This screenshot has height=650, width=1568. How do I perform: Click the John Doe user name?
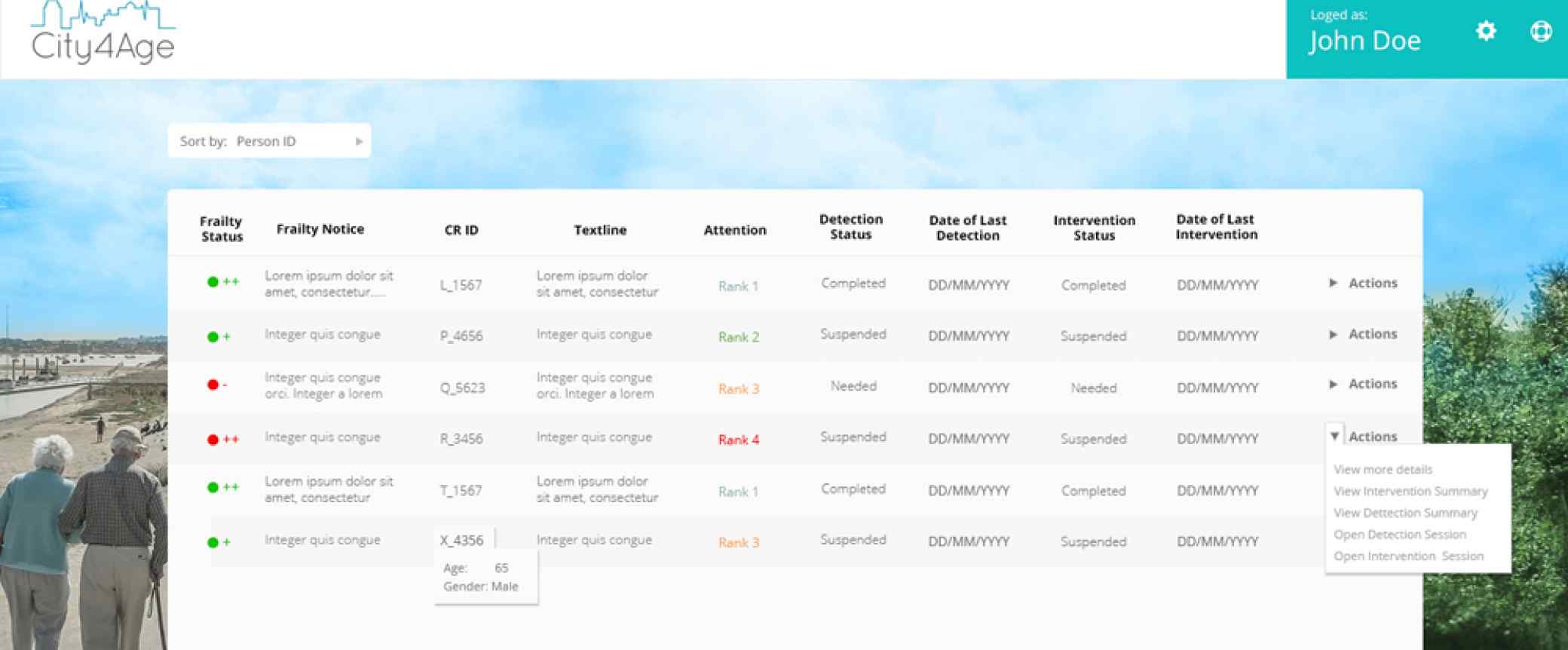tap(1364, 41)
